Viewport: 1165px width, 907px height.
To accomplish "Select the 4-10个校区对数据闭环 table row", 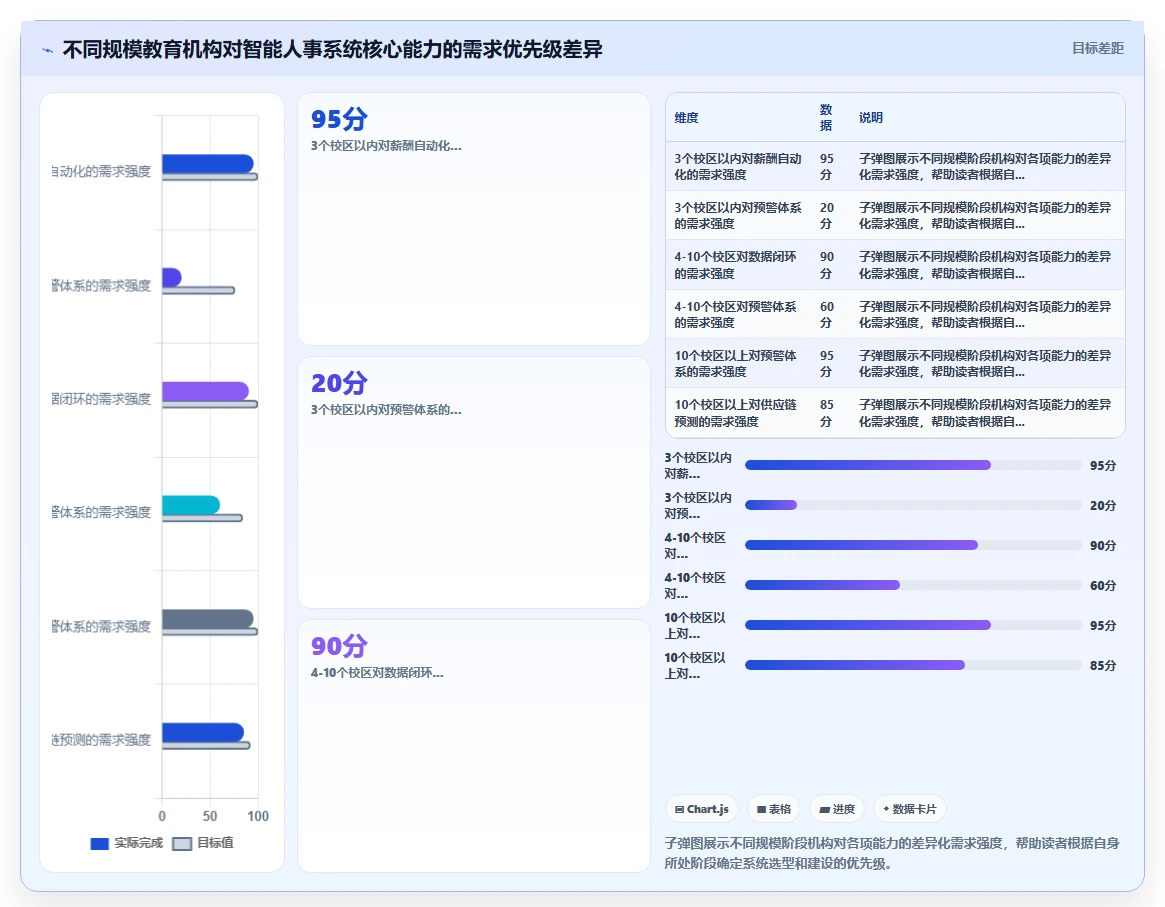I will click(895, 265).
